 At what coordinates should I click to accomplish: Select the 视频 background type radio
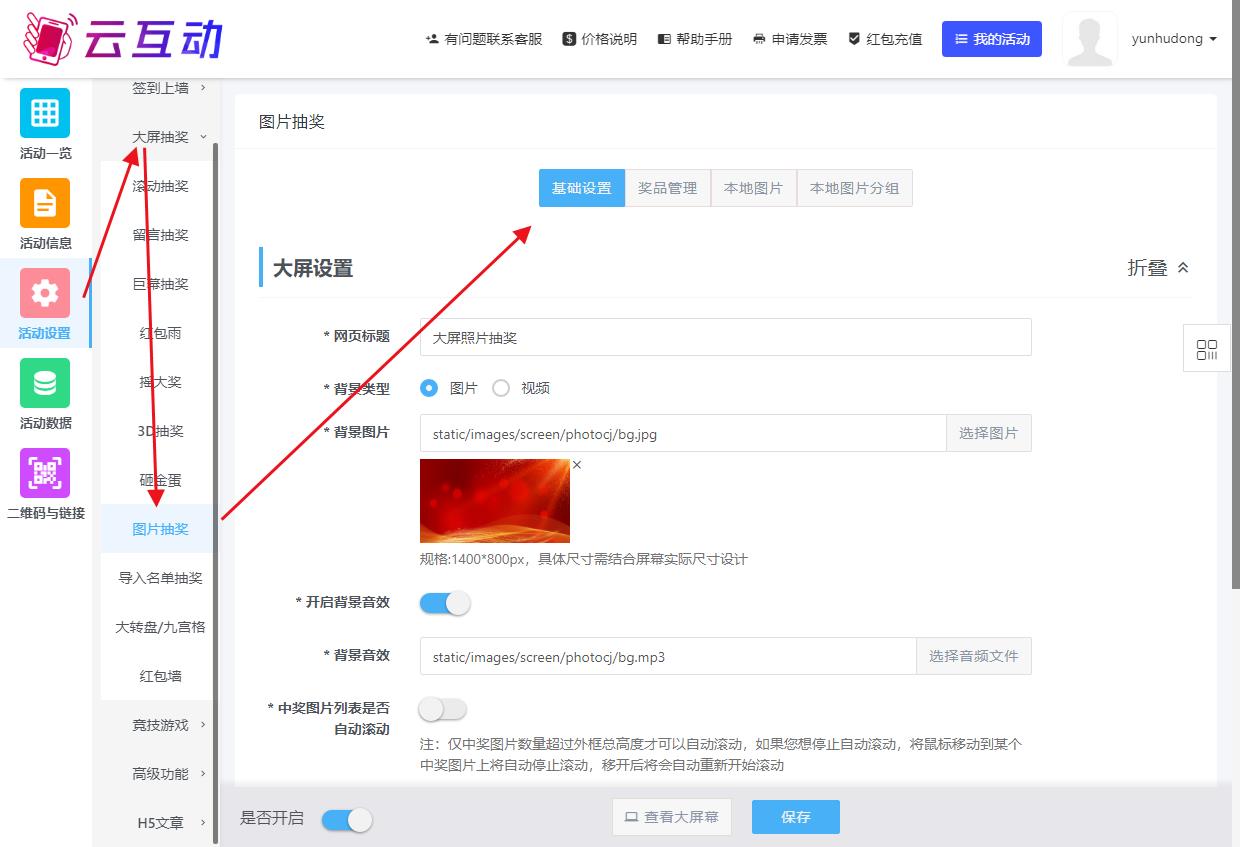click(x=501, y=388)
